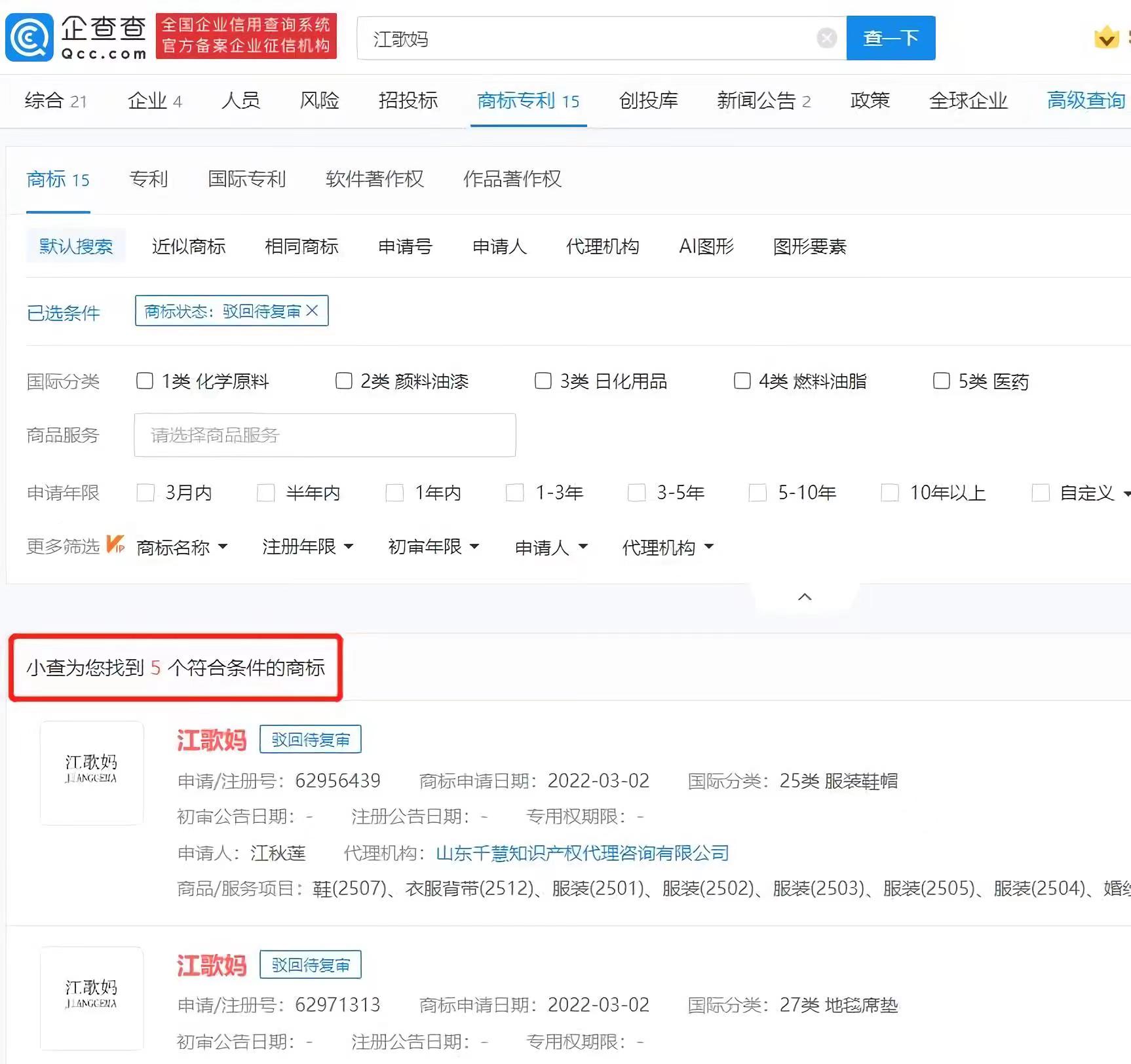Open 江歌妈 trademark title for 62956439

tap(212, 740)
